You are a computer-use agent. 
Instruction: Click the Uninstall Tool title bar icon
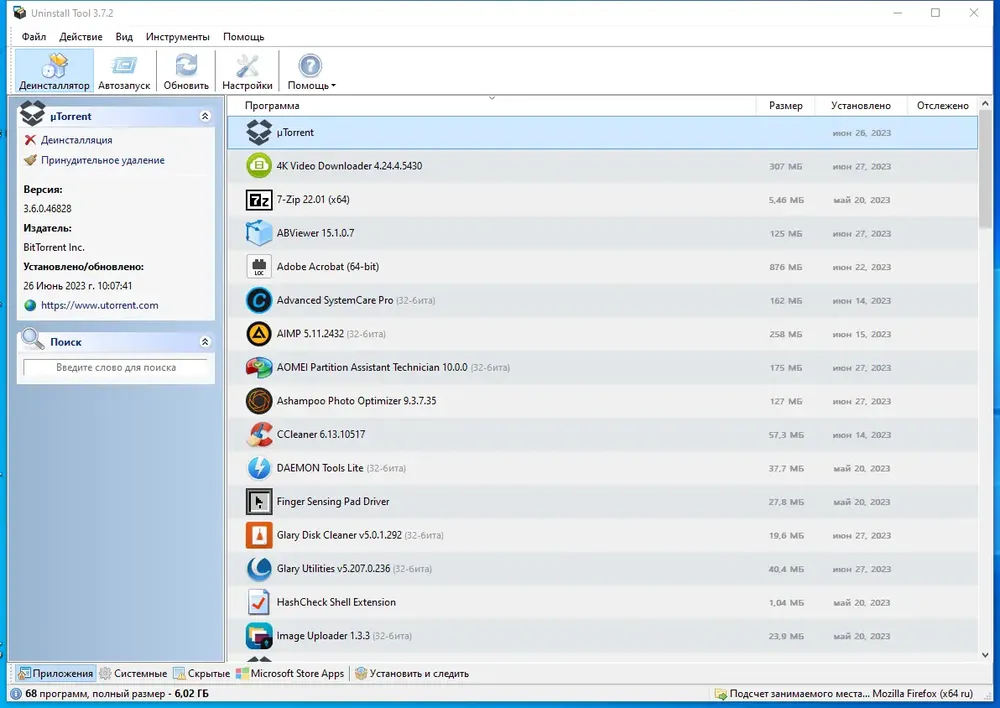[20, 12]
